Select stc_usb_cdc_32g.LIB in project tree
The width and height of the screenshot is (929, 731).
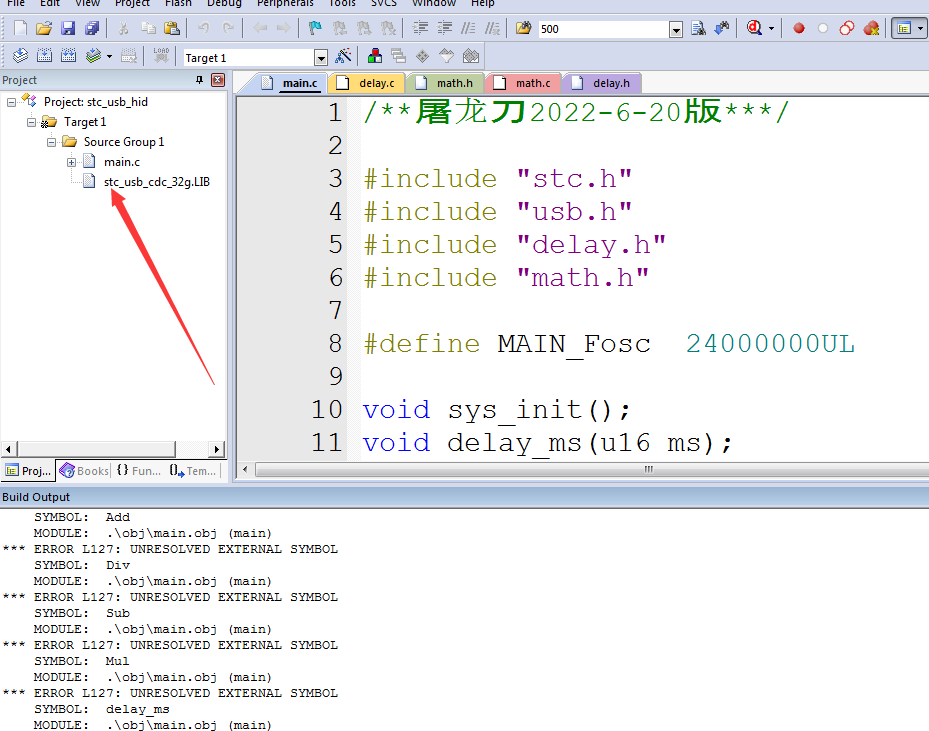[156, 182]
